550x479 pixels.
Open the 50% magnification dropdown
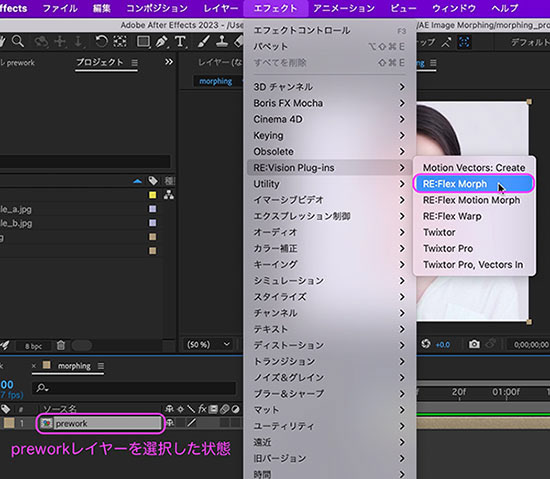[209, 344]
